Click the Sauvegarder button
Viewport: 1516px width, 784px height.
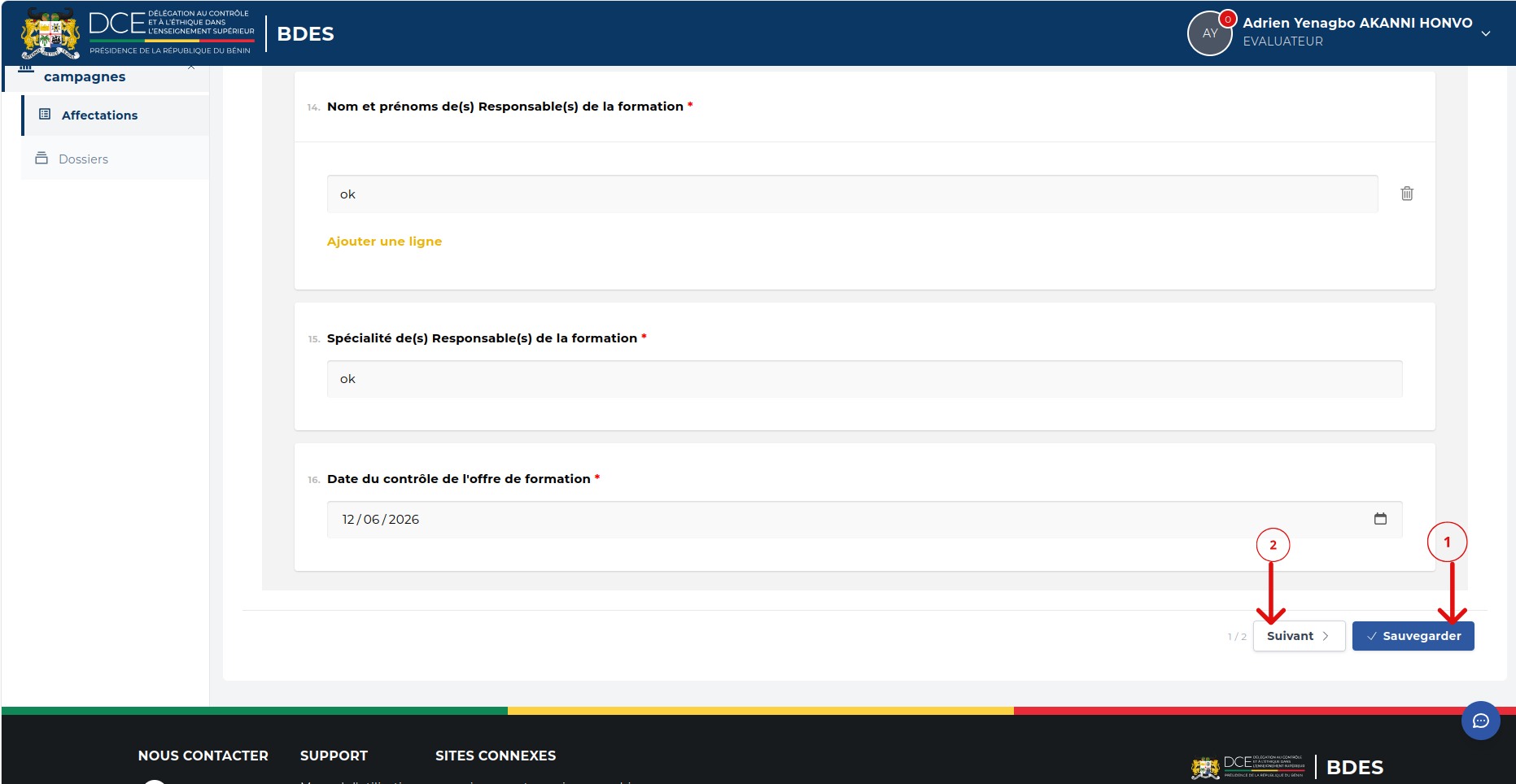click(1413, 636)
